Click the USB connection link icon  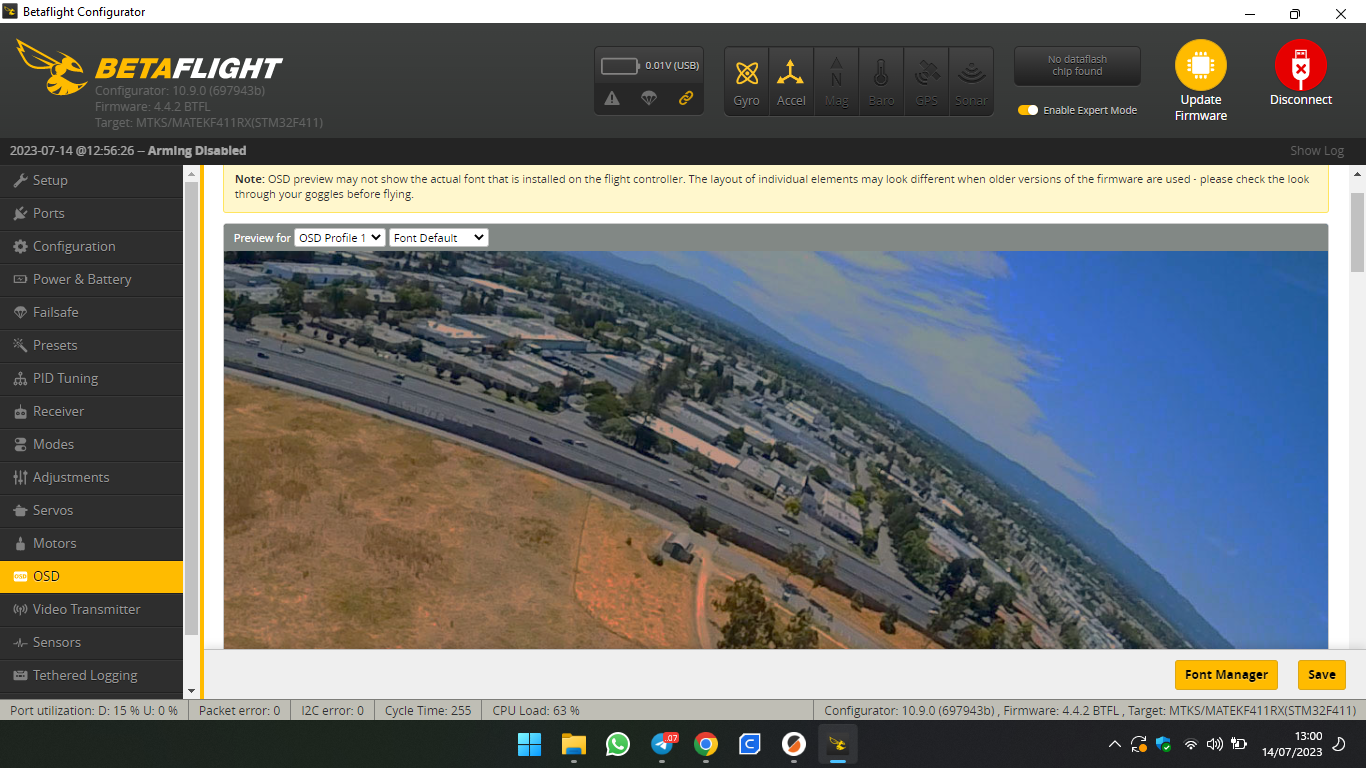click(x=686, y=99)
